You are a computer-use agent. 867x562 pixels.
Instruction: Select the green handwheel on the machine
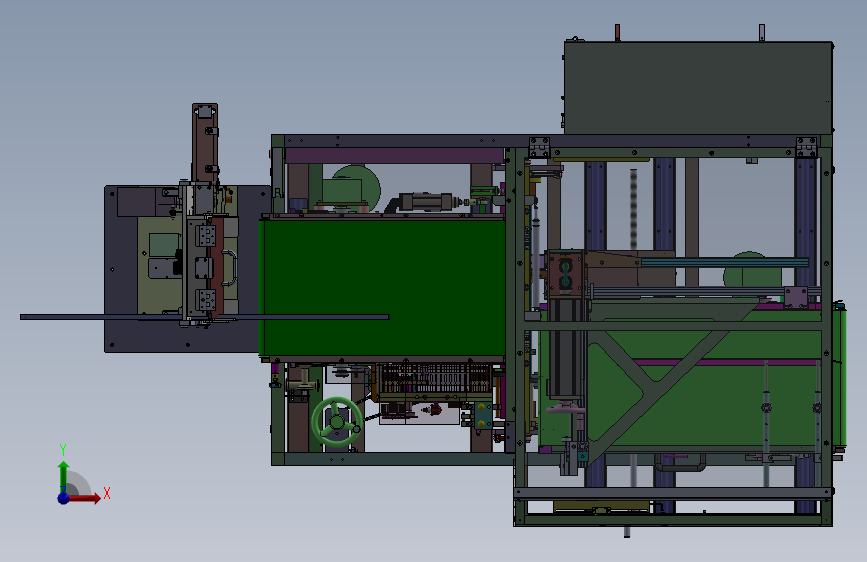point(337,422)
